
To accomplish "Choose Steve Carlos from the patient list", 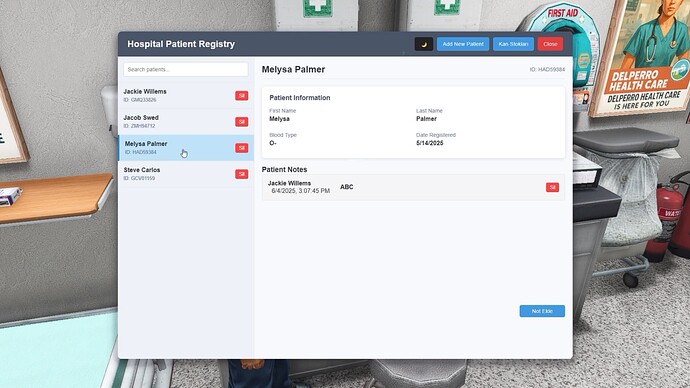I will [x=186, y=174].
